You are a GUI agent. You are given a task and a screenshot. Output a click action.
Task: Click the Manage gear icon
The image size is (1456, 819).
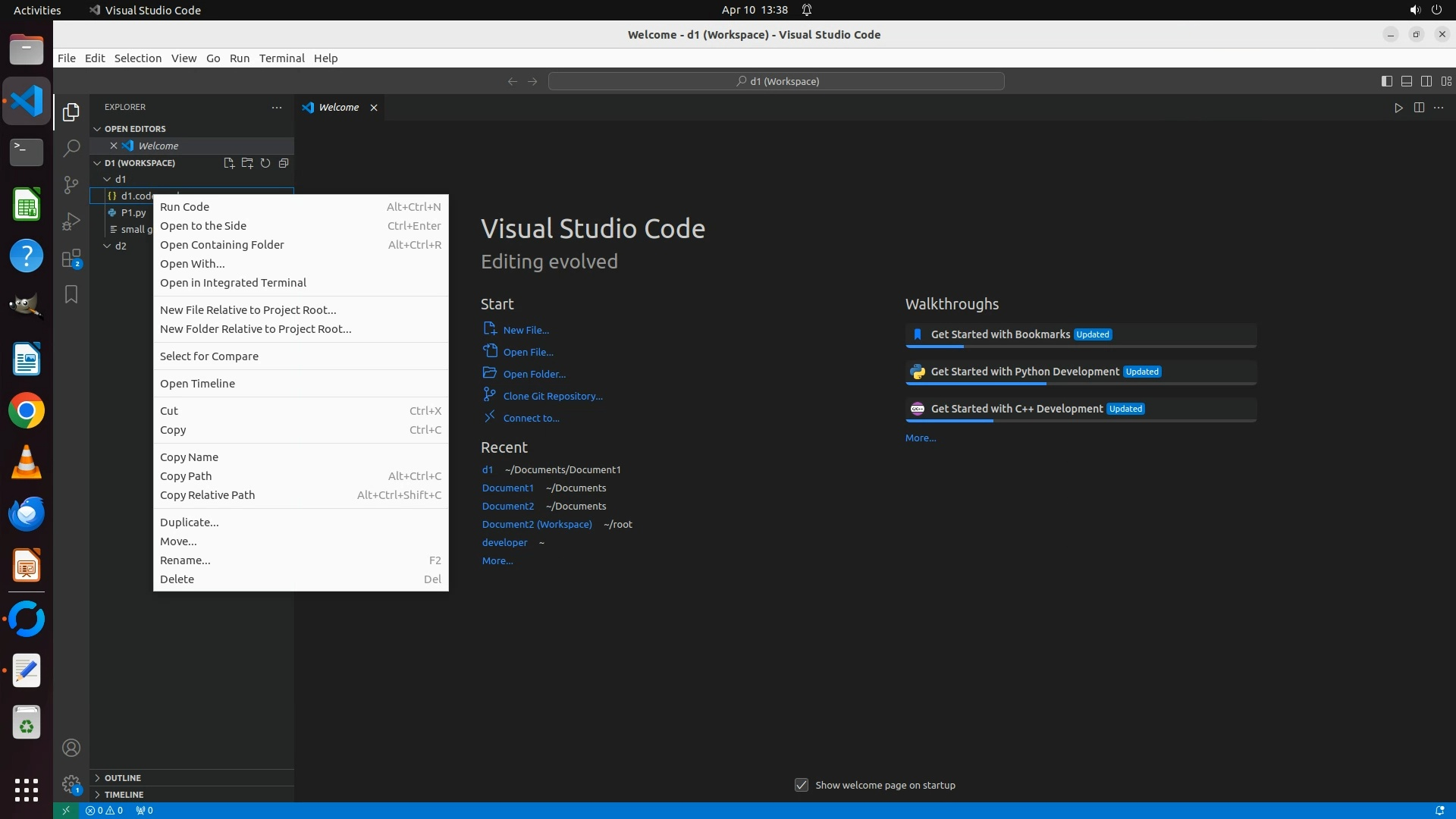tap(71, 784)
